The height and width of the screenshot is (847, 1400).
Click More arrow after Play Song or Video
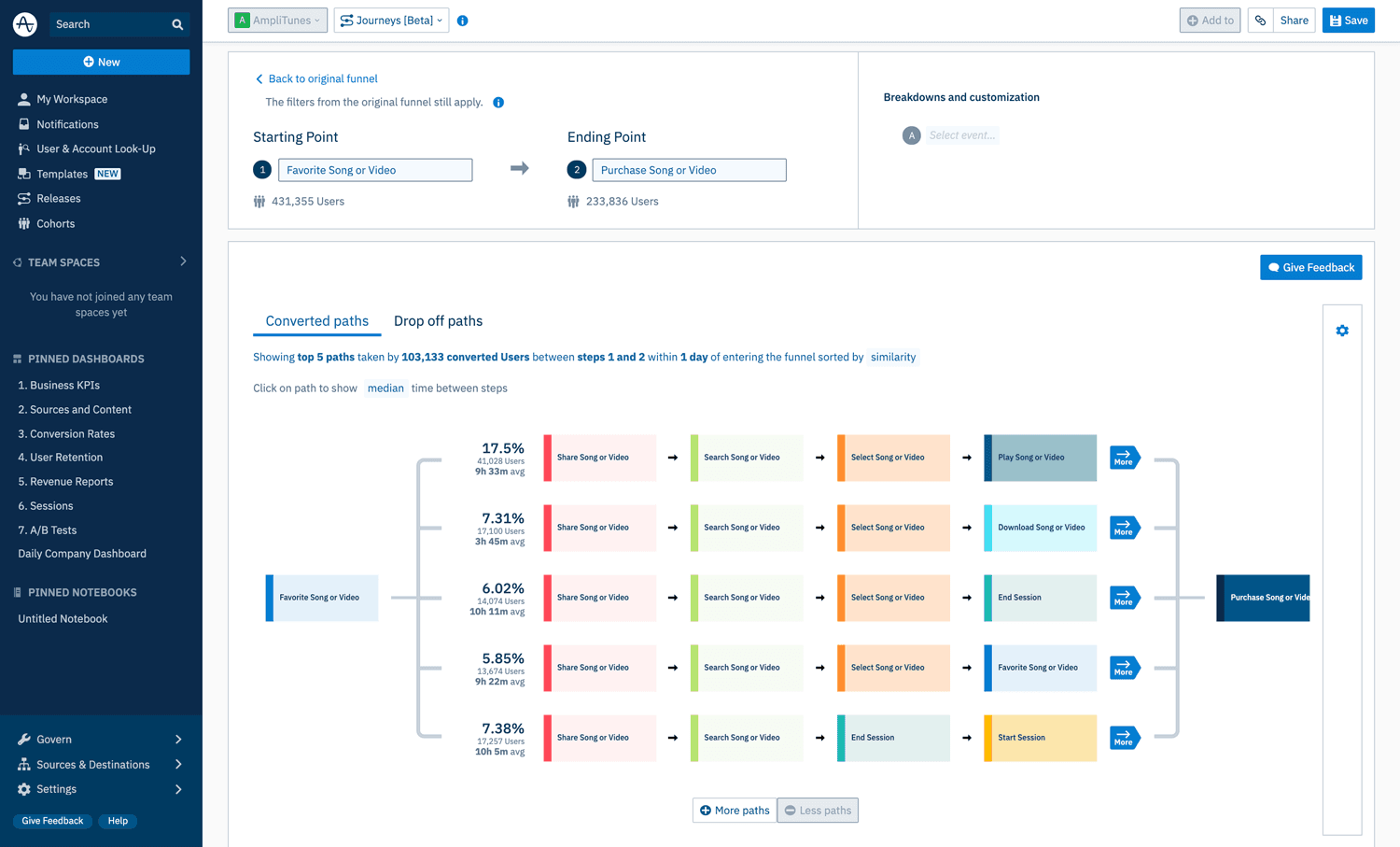coord(1124,458)
